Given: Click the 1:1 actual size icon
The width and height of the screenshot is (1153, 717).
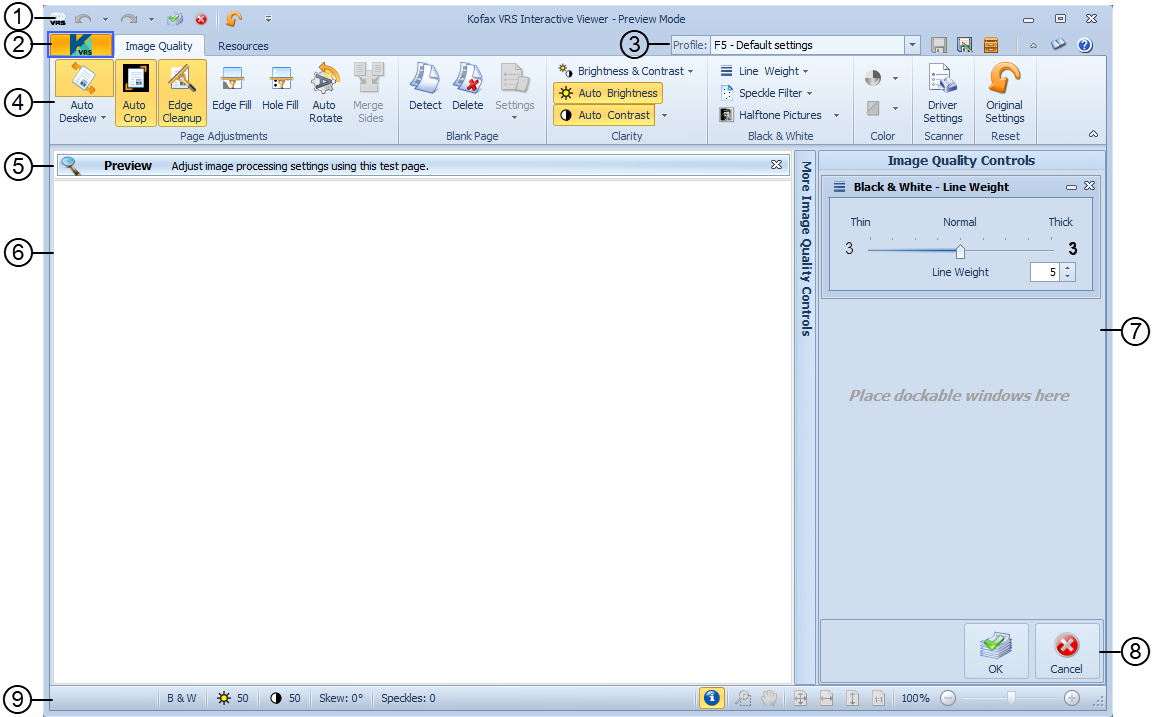Looking at the screenshot, I should click(x=878, y=698).
